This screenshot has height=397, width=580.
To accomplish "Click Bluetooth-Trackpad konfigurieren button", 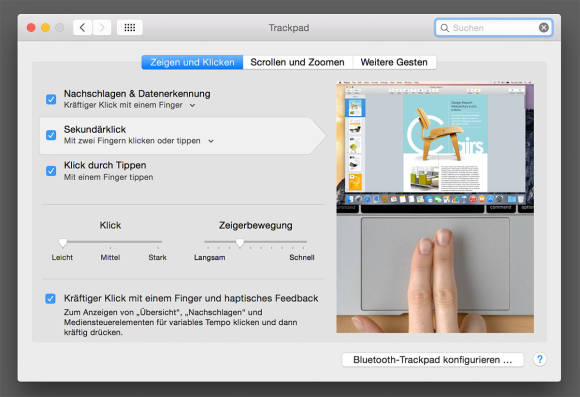I will 432,360.
